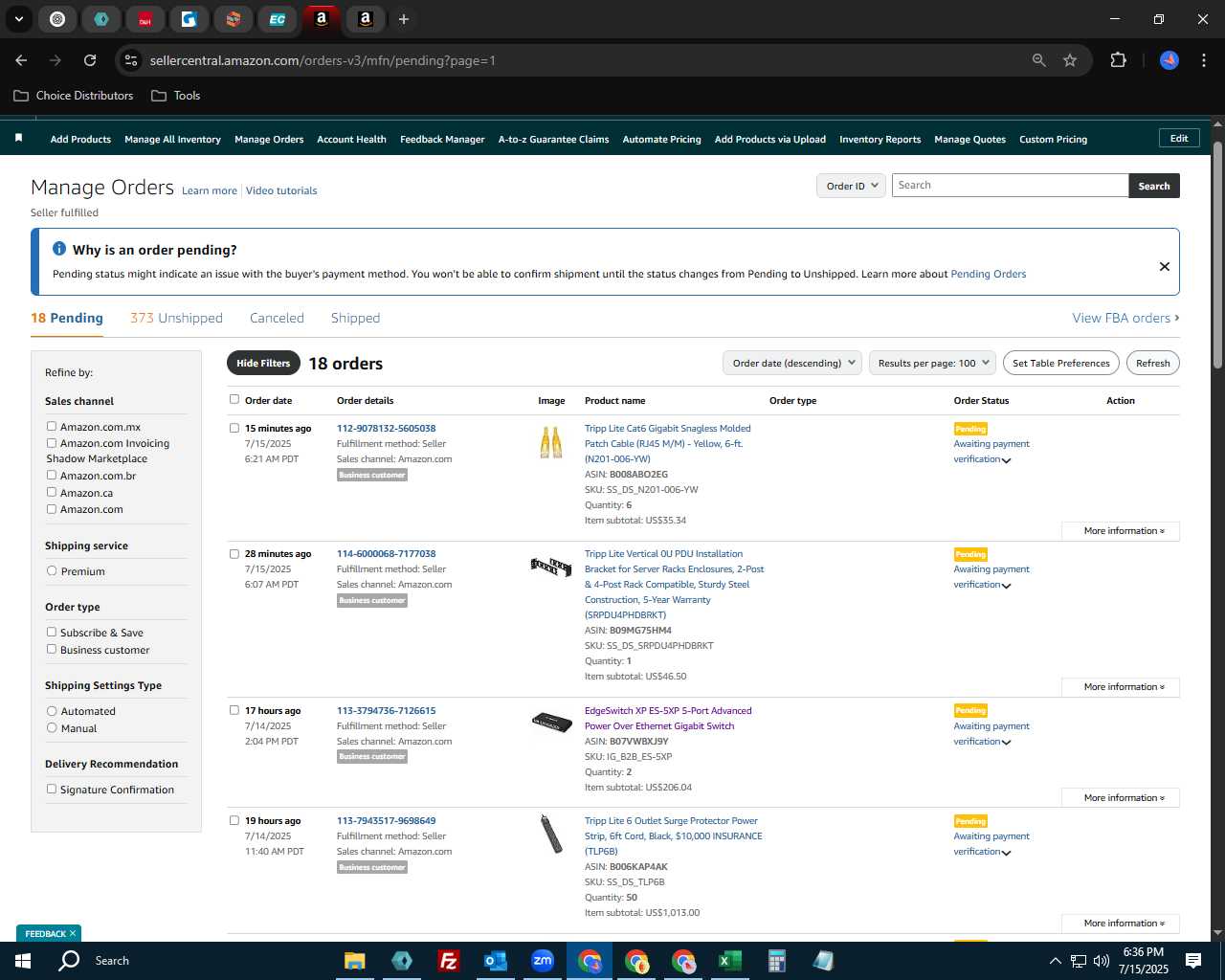This screenshot has width=1225, height=980.
Task: Open File Explorer from the taskbar
Action: [x=355, y=961]
